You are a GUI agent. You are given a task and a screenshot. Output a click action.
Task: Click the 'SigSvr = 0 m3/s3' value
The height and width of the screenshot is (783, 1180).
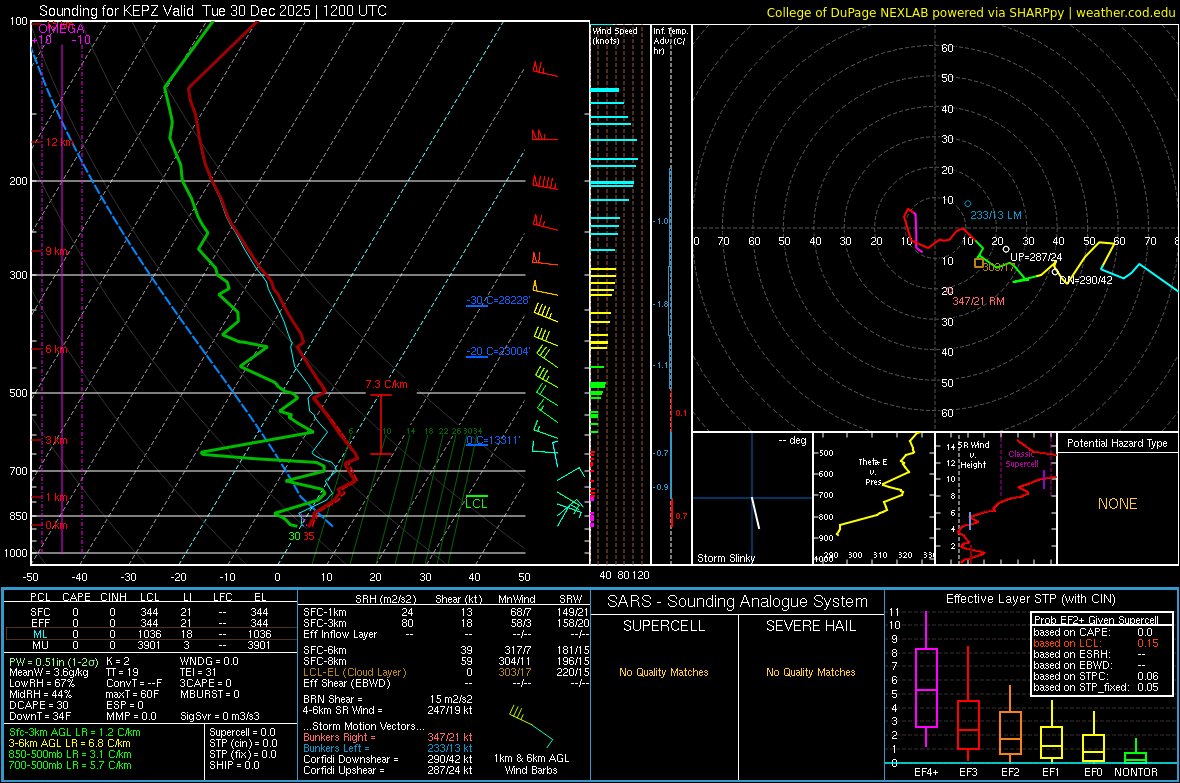(x=220, y=716)
